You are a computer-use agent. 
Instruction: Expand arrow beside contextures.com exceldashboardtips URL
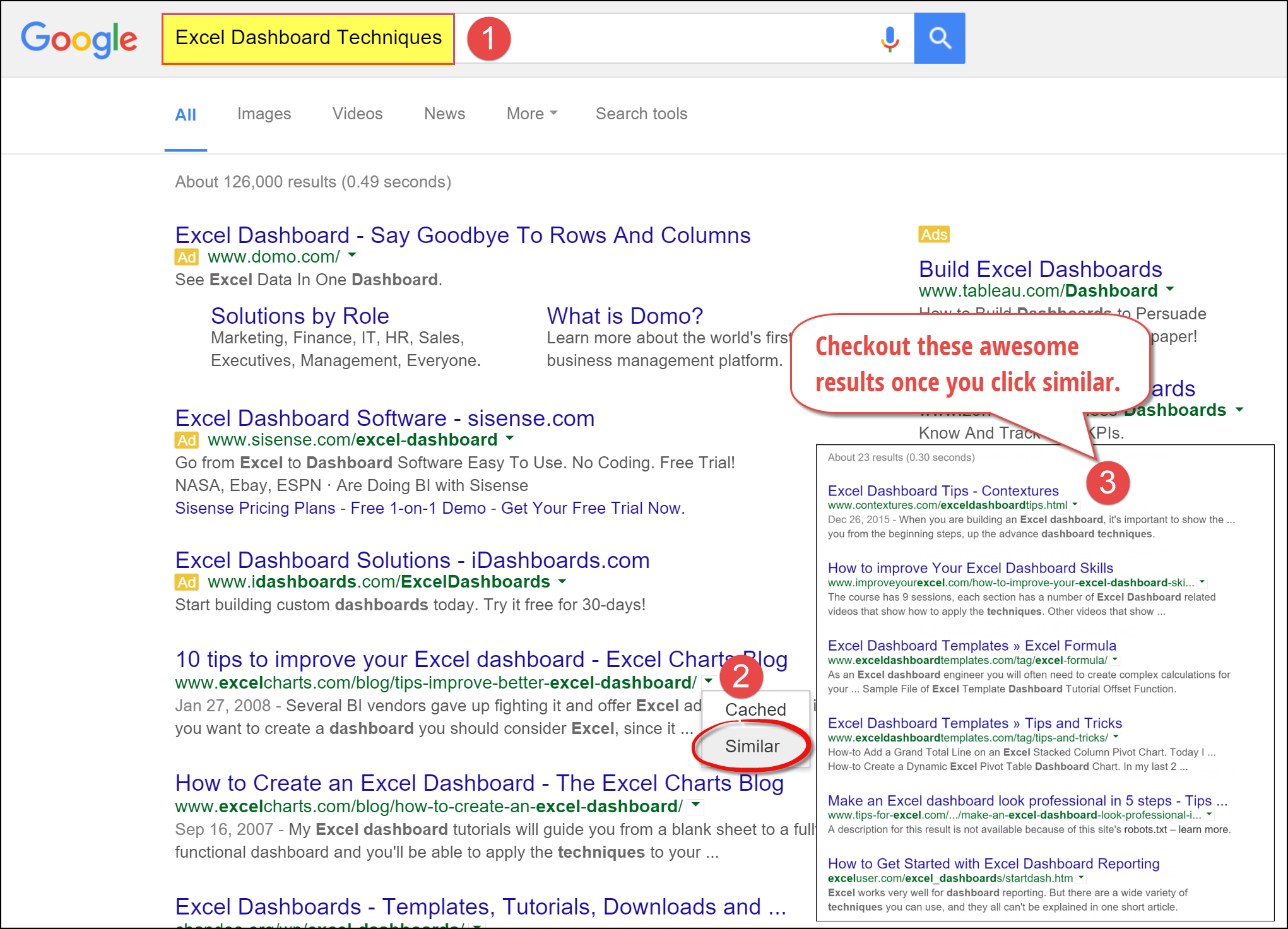[1075, 505]
